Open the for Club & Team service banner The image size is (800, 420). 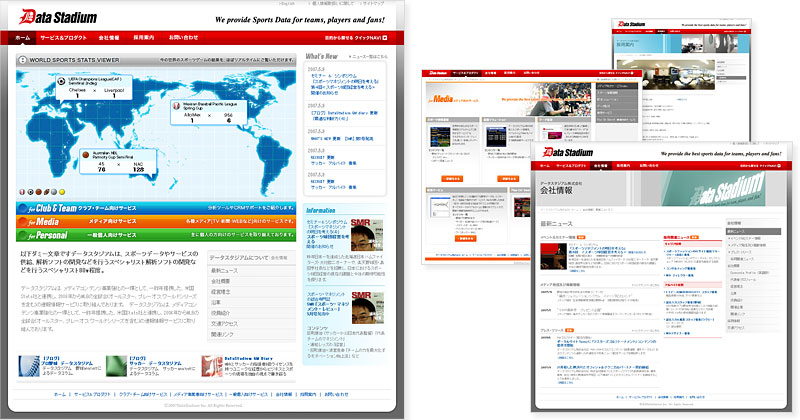[156, 208]
